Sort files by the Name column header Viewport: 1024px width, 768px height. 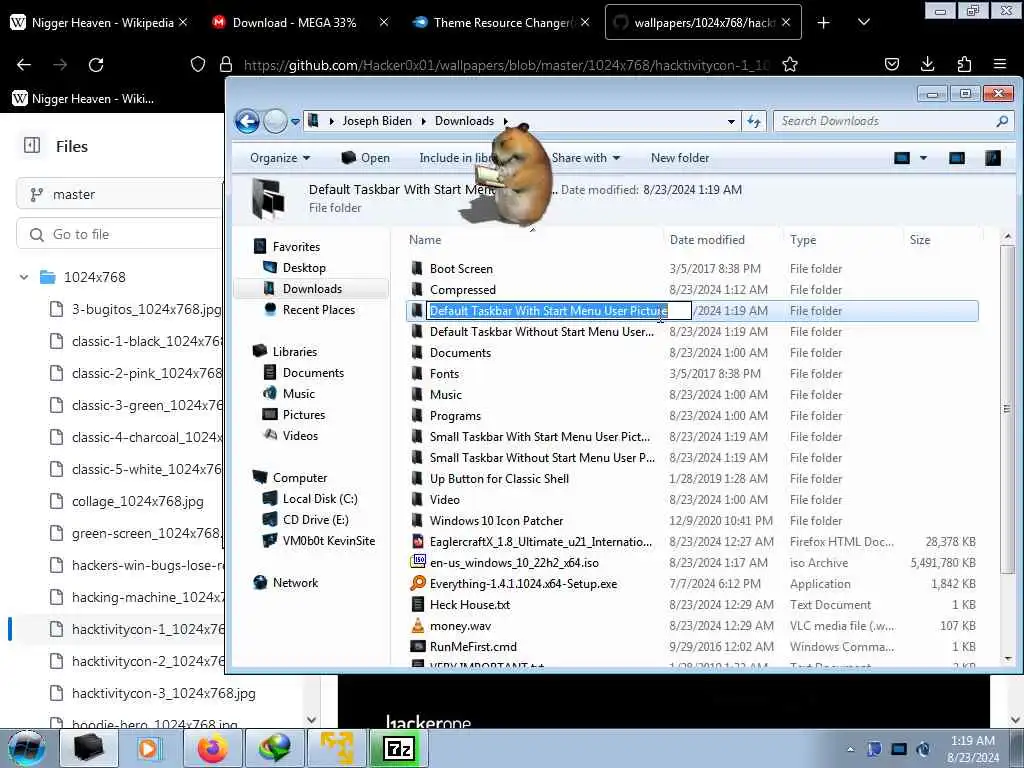click(425, 240)
